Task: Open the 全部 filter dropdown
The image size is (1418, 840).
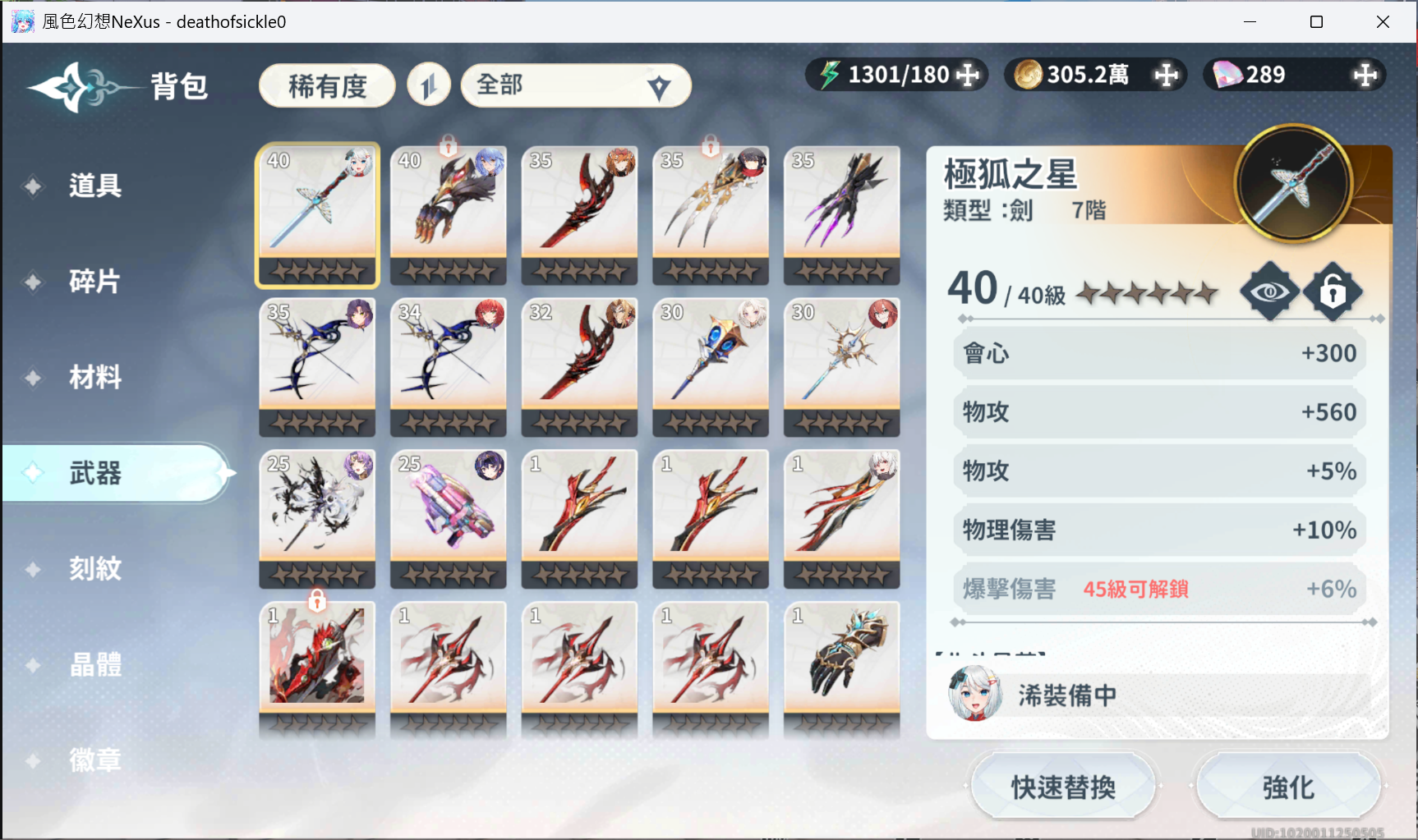Action: (576, 85)
